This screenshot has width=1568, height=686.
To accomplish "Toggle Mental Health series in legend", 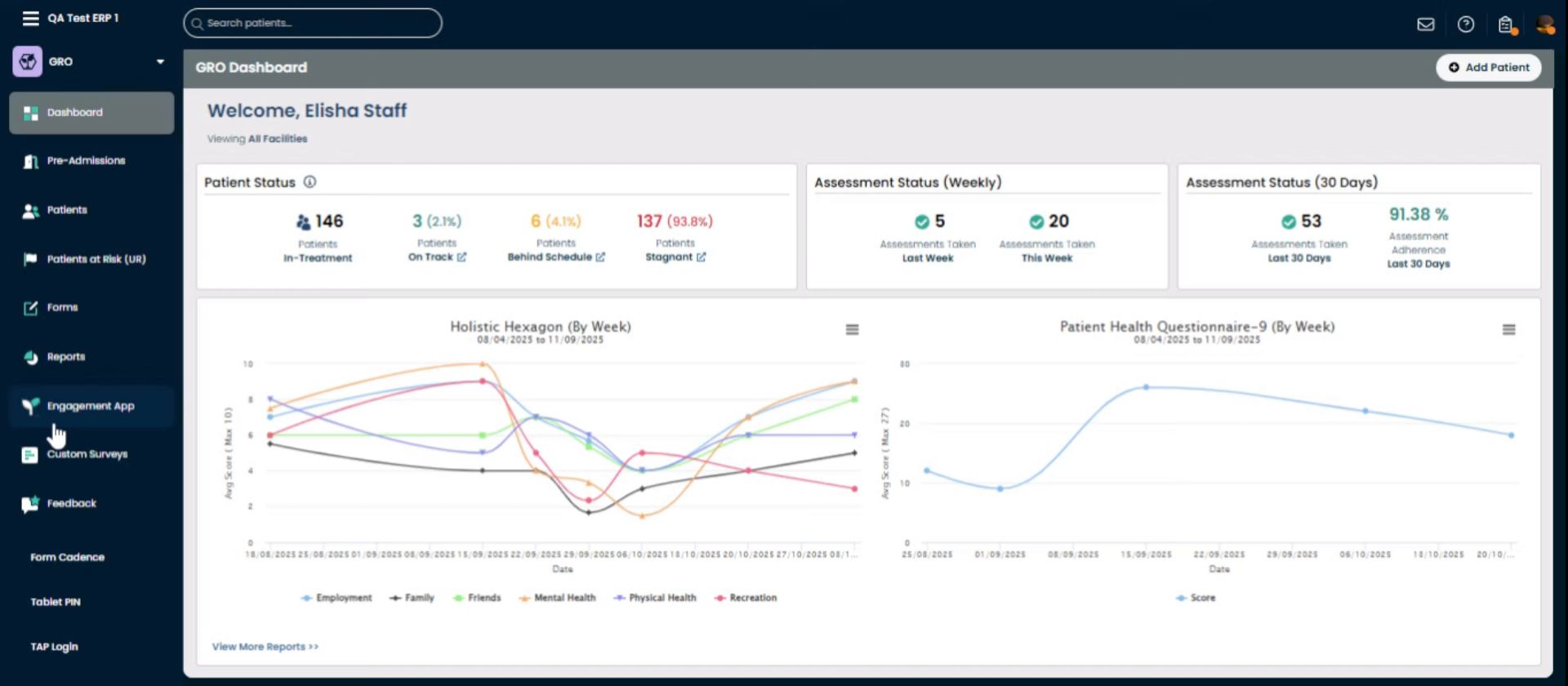I will tap(557, 598).
